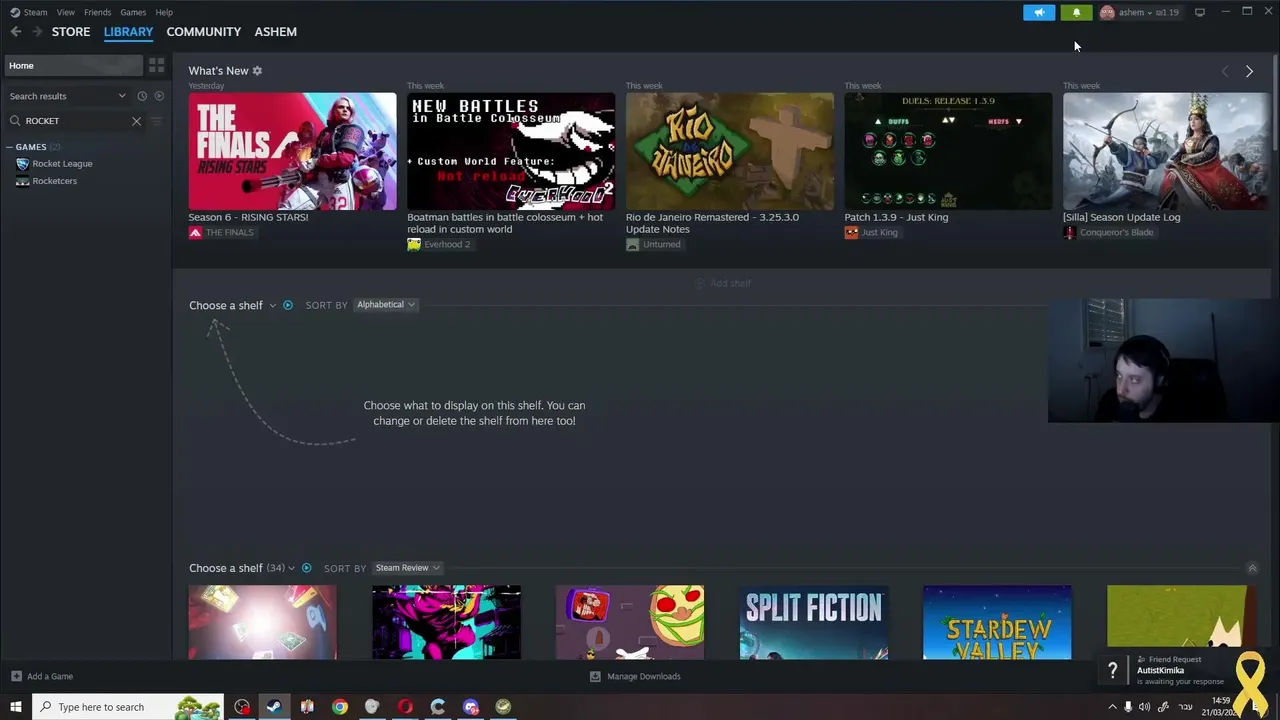Image resolution: width=1280 pixels, height=720 pixels.
Task: Open the second Choose a shelf (34) dropdown
Action: coord(242,568)
